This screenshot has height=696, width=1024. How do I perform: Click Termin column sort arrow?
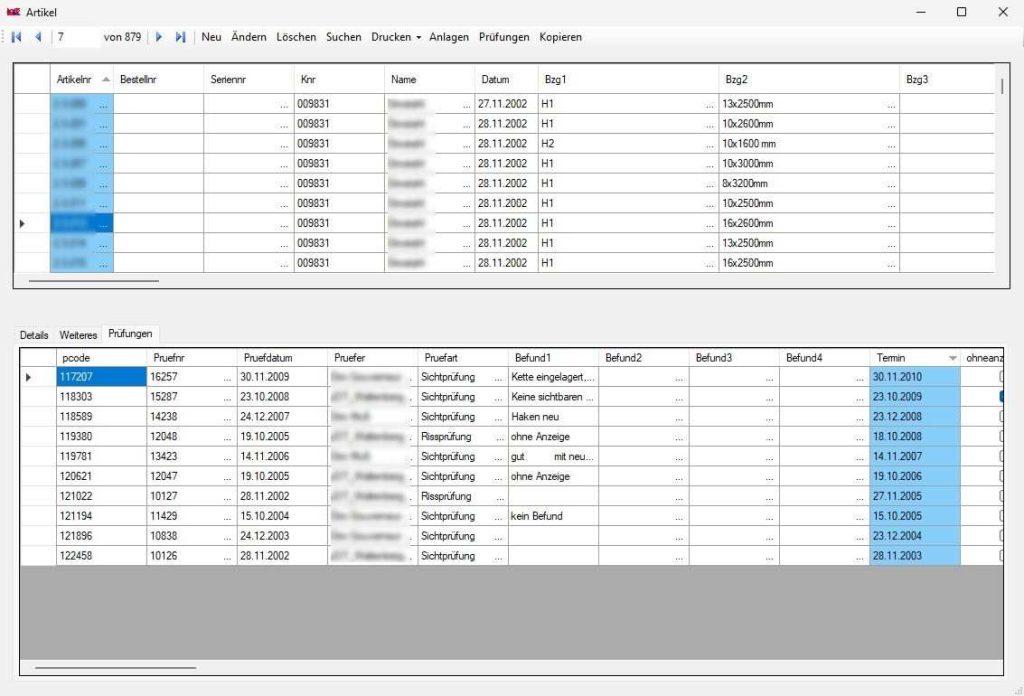pyautogui.click(x=953, y=358)
